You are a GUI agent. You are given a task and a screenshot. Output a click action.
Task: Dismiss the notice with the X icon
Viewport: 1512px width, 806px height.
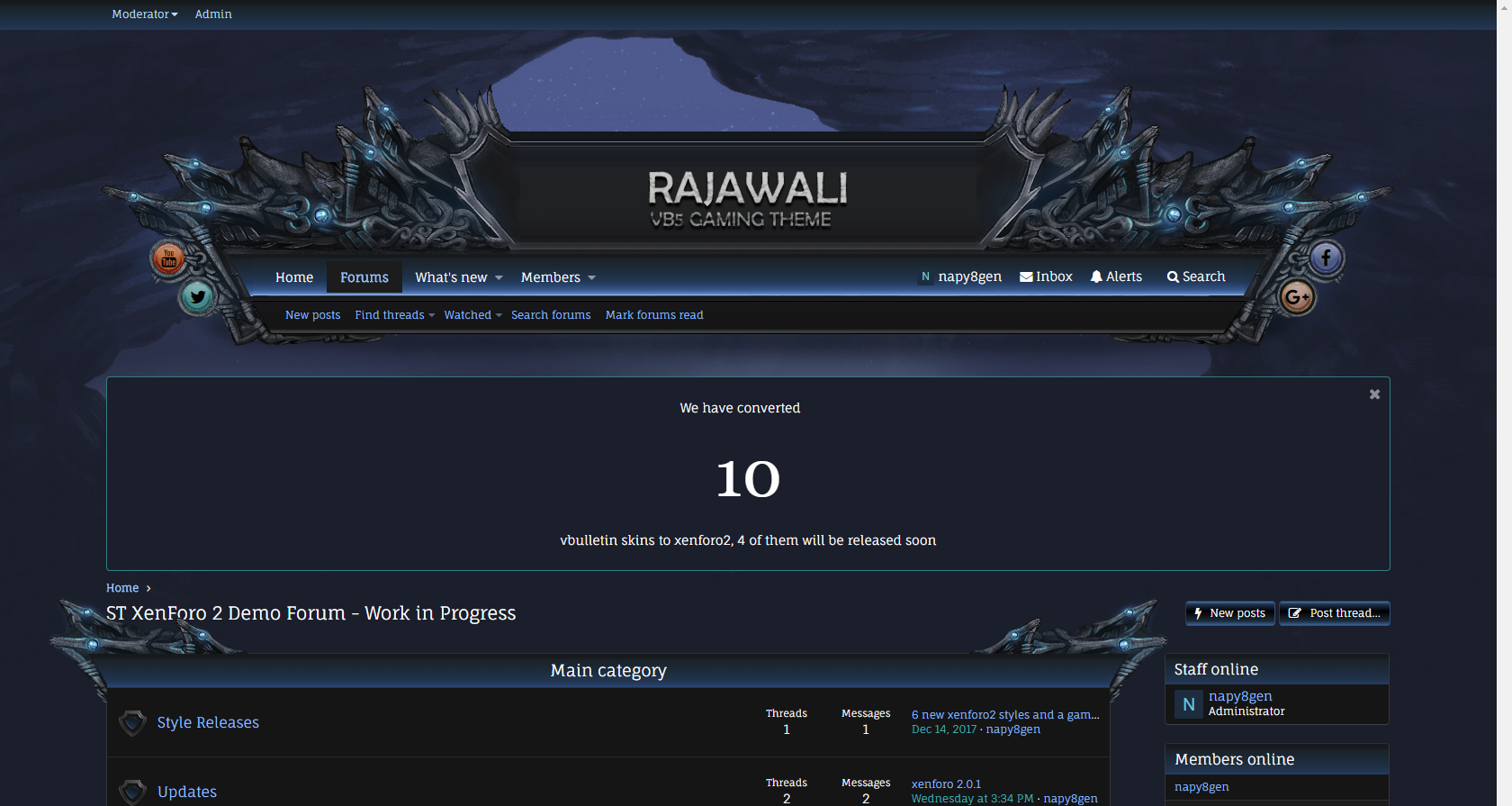tap(1374, 394)
